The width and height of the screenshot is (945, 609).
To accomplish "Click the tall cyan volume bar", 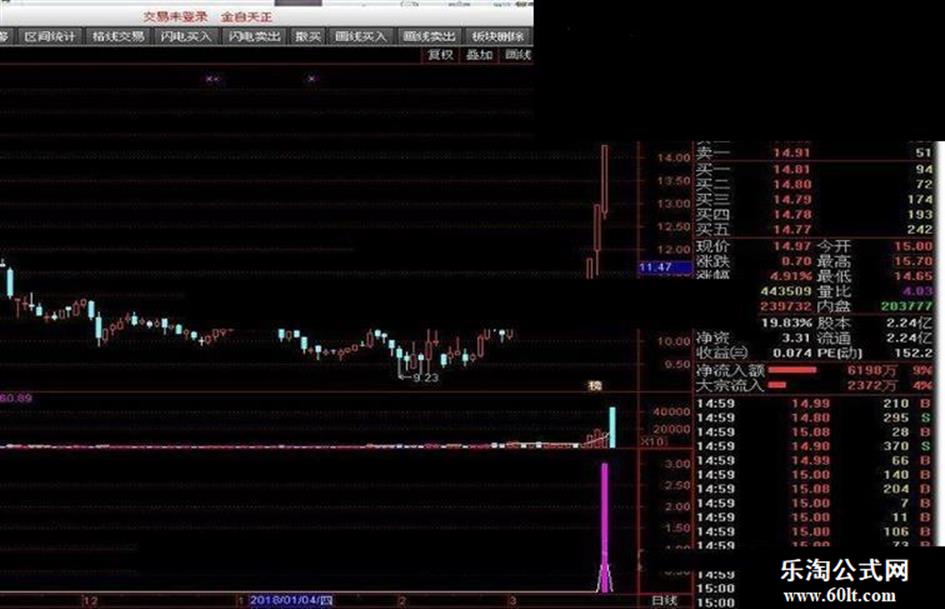I will coord(613,428).
